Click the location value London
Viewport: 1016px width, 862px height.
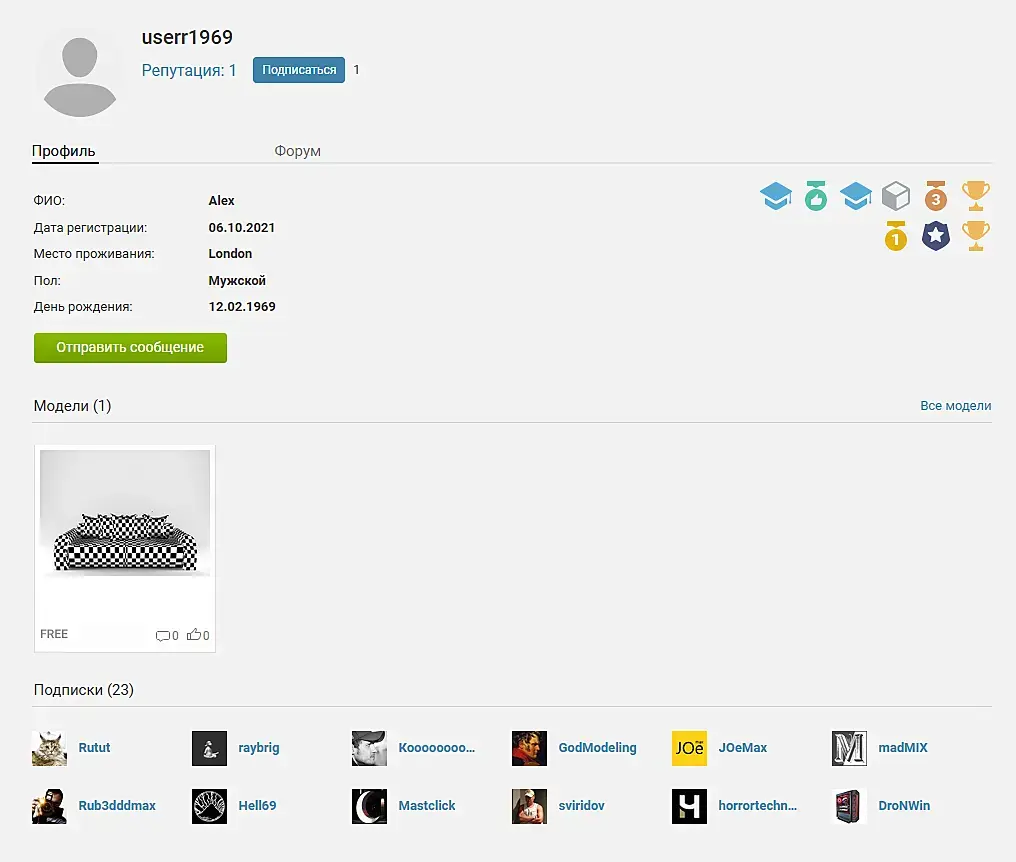tap(230, 253)
